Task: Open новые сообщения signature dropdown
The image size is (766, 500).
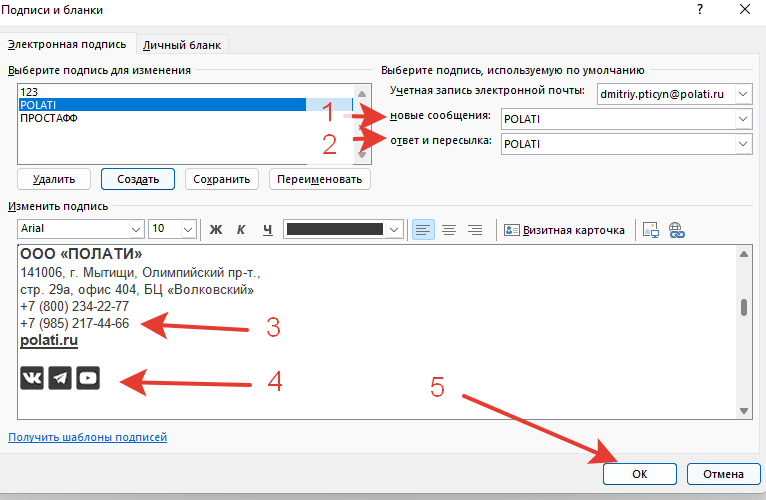Action: [743, 119]
